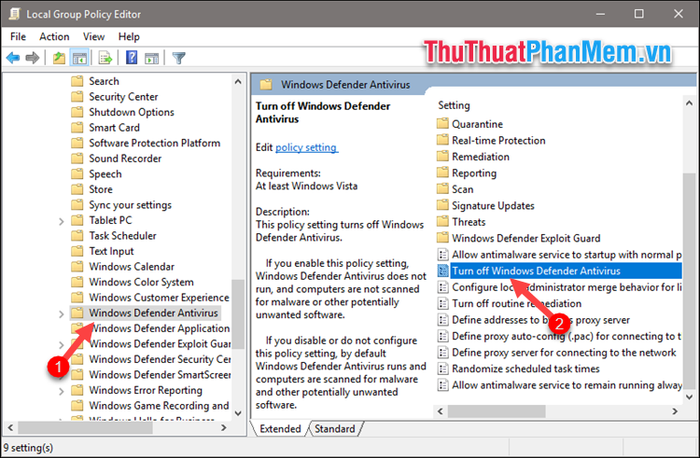Click the Setting column header
Screen dimensions: 700x458
pyautogui.click(x=454, y=105)
